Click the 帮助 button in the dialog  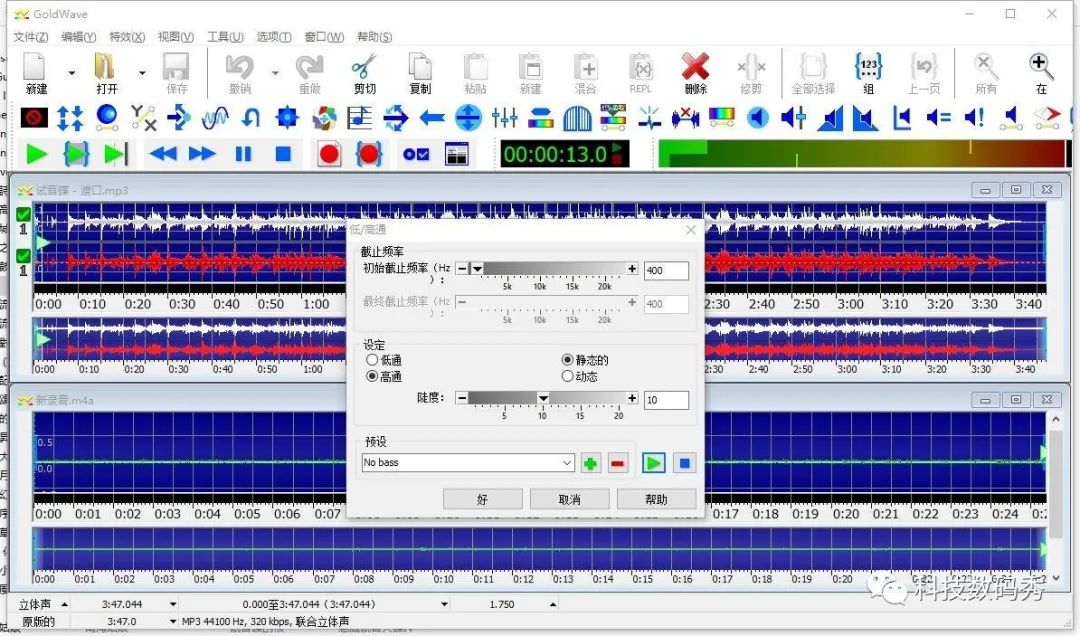tap(656, 499)
